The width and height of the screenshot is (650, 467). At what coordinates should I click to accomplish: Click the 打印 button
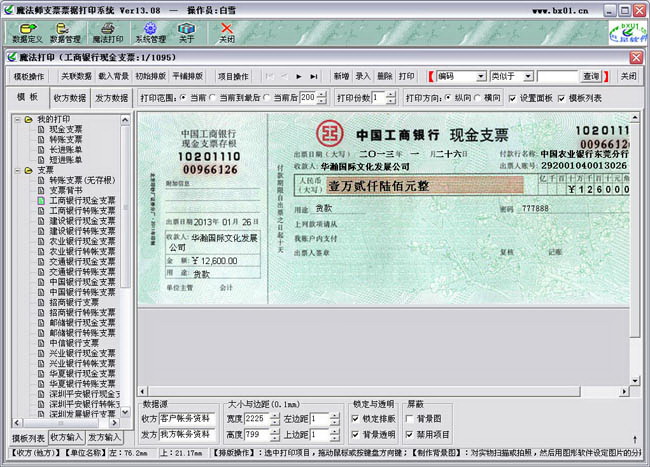point(406,76)
